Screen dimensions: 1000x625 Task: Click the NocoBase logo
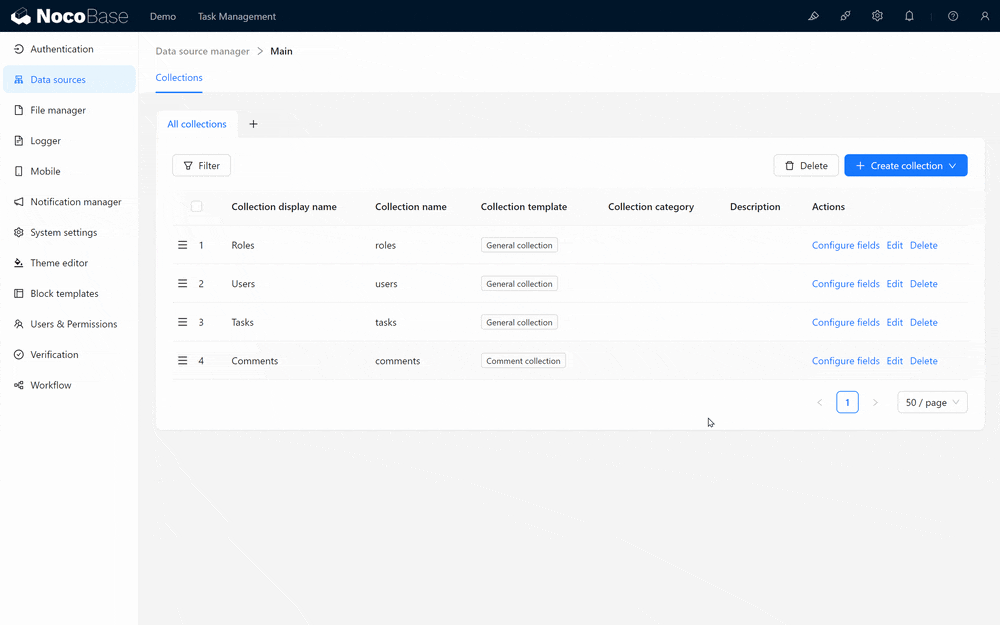tap(70, 16)
